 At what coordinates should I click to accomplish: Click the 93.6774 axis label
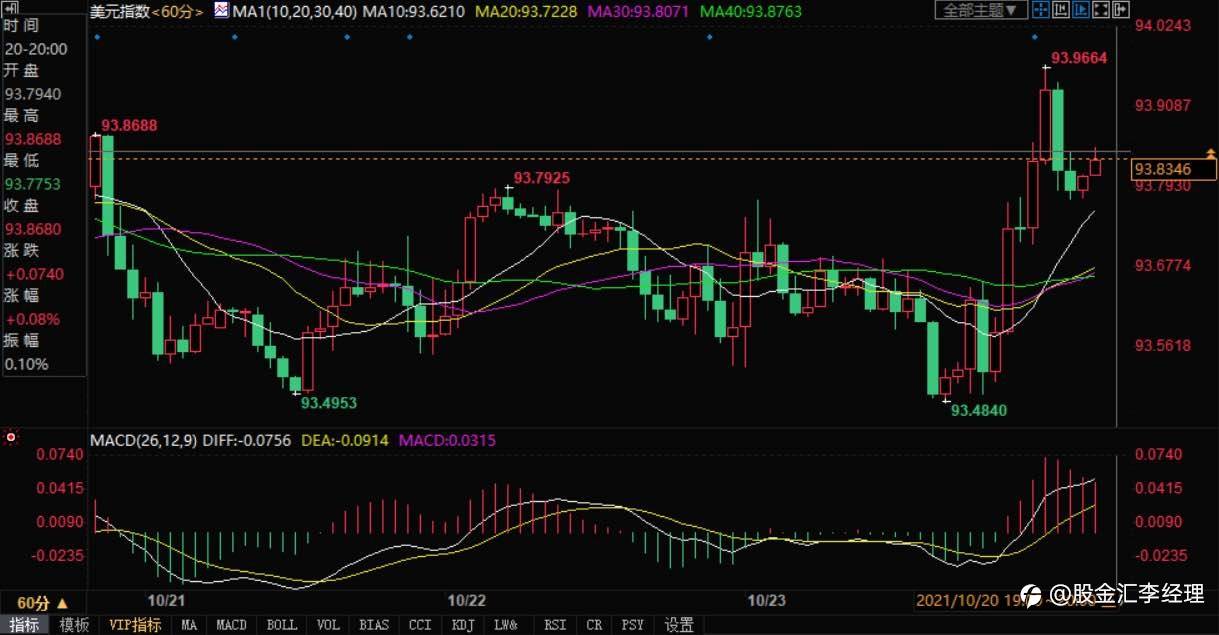pos(1163,266)
